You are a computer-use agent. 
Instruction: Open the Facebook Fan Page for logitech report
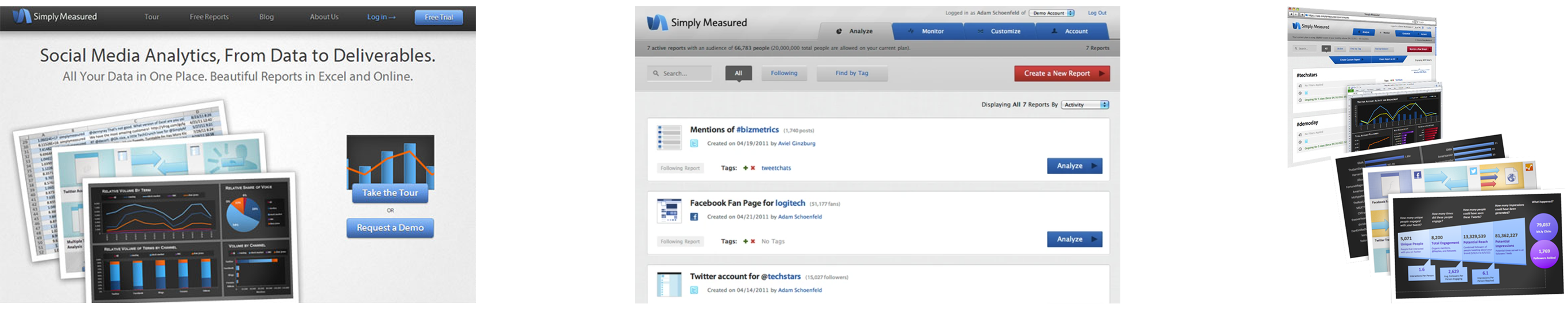click(x=747, y=203)
